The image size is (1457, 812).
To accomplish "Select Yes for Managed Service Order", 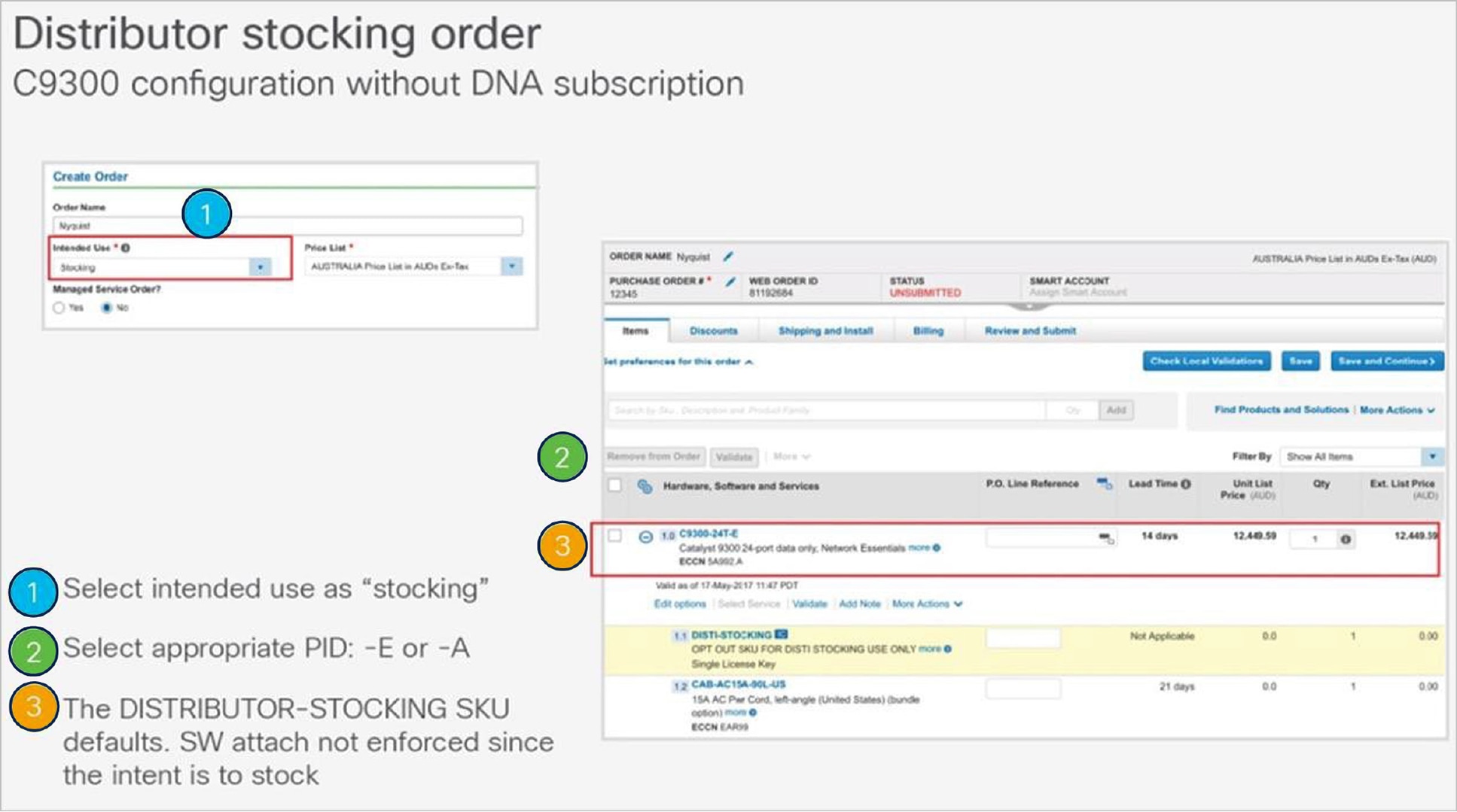I will (59, 307).
